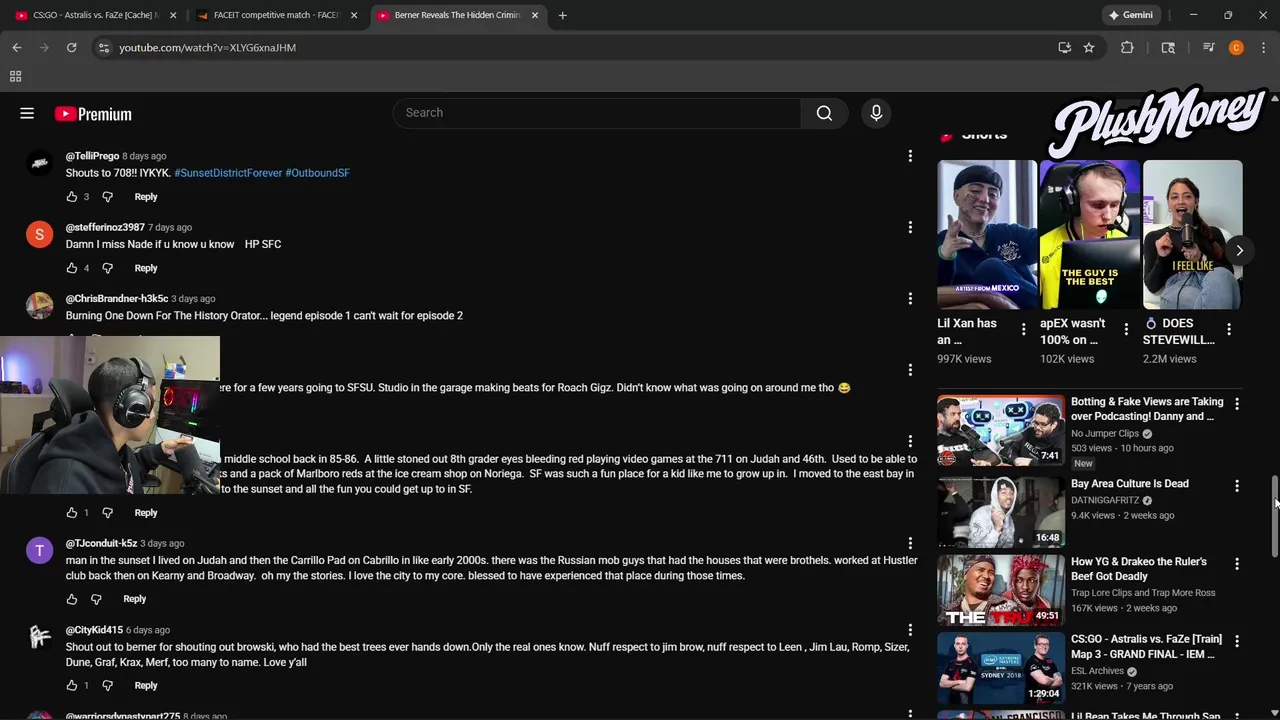
Task: Open the YouTube hamburger guide menu
Action: coord(27,113)
